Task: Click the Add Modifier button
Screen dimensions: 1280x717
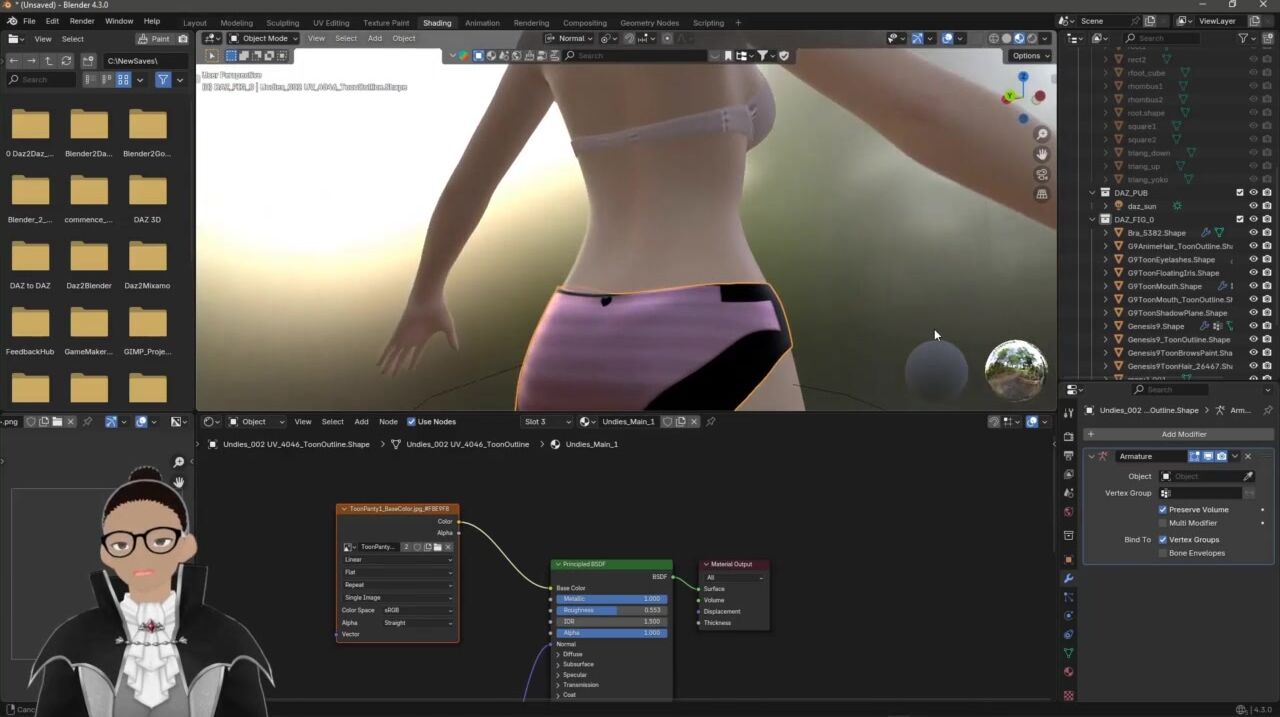Action: tap(1183, 434)
